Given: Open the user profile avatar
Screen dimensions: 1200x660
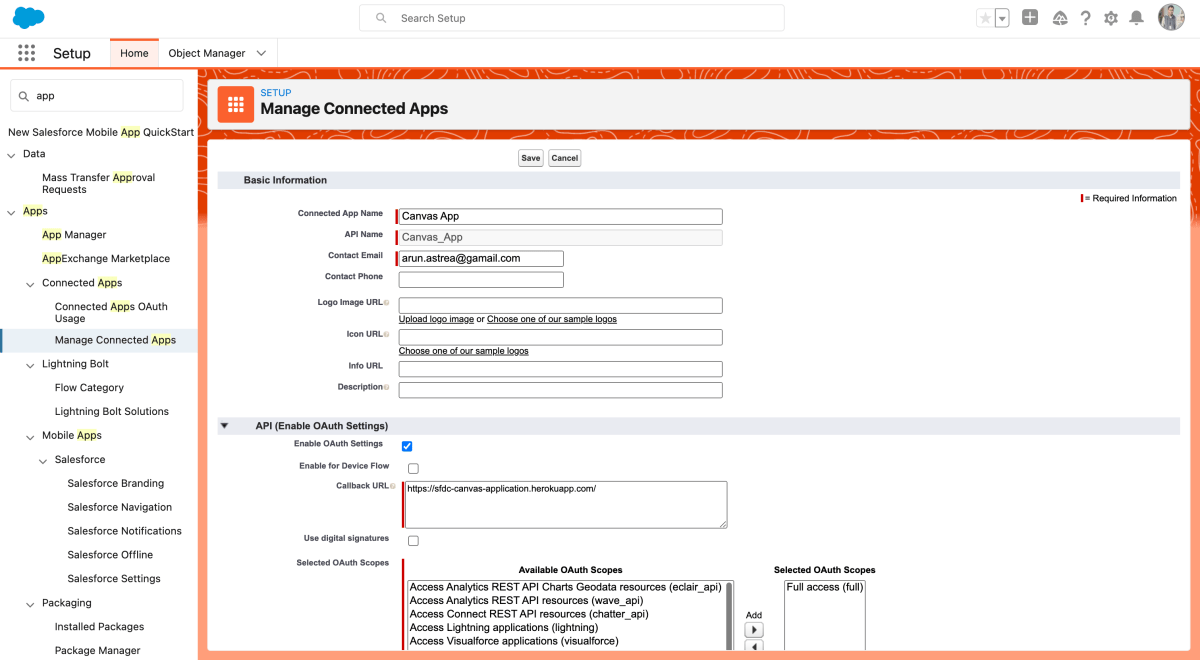Looking at the screenshot, I should 1171,18.
